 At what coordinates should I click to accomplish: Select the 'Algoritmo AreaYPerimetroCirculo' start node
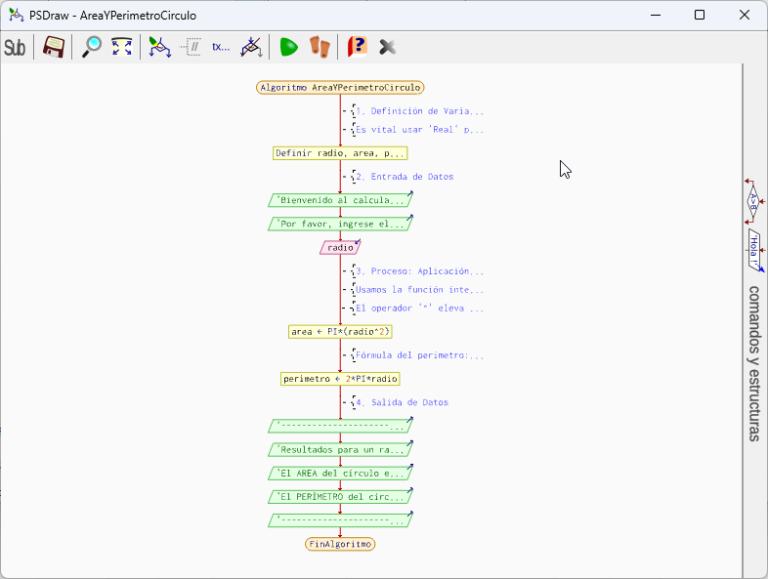(340, 88)
